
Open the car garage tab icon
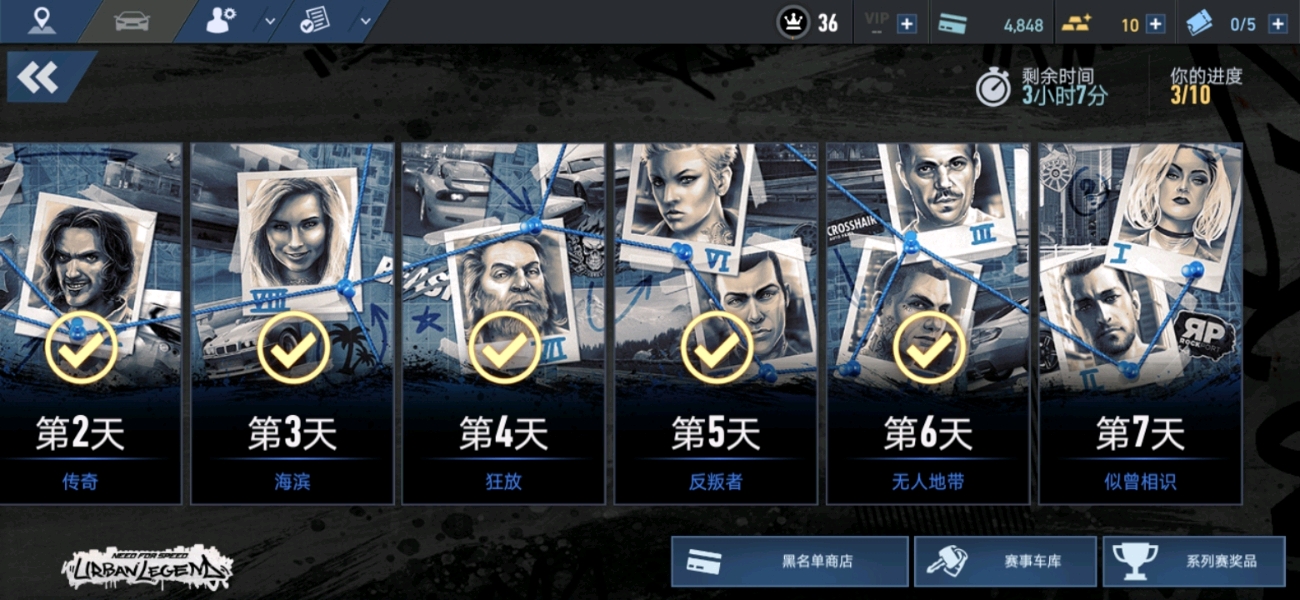click(x=131, y=21)
